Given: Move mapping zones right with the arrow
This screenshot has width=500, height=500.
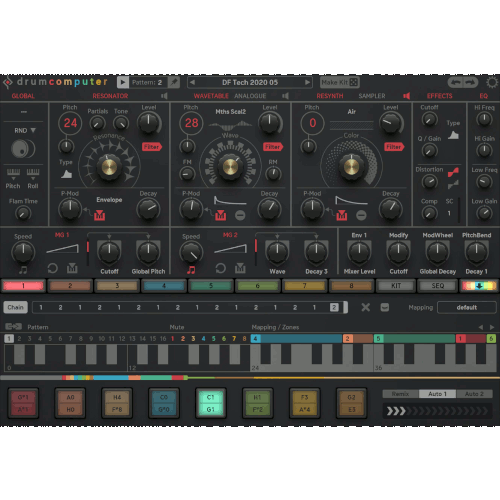Looking at the screenshot, I should pos(492,327).
